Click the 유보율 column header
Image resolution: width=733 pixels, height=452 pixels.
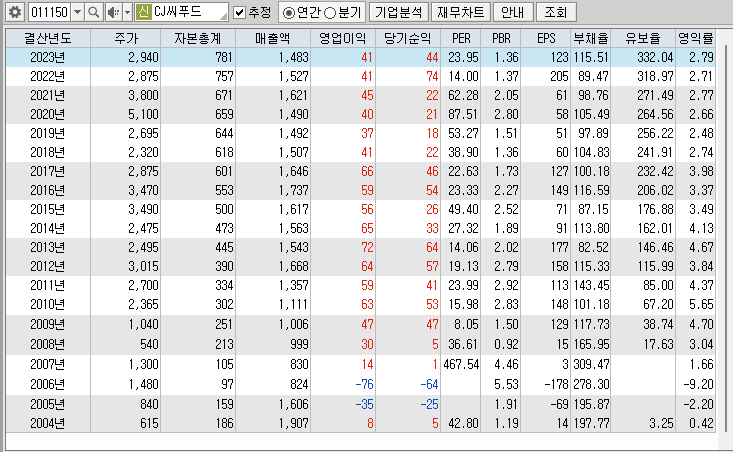(643, 38)
